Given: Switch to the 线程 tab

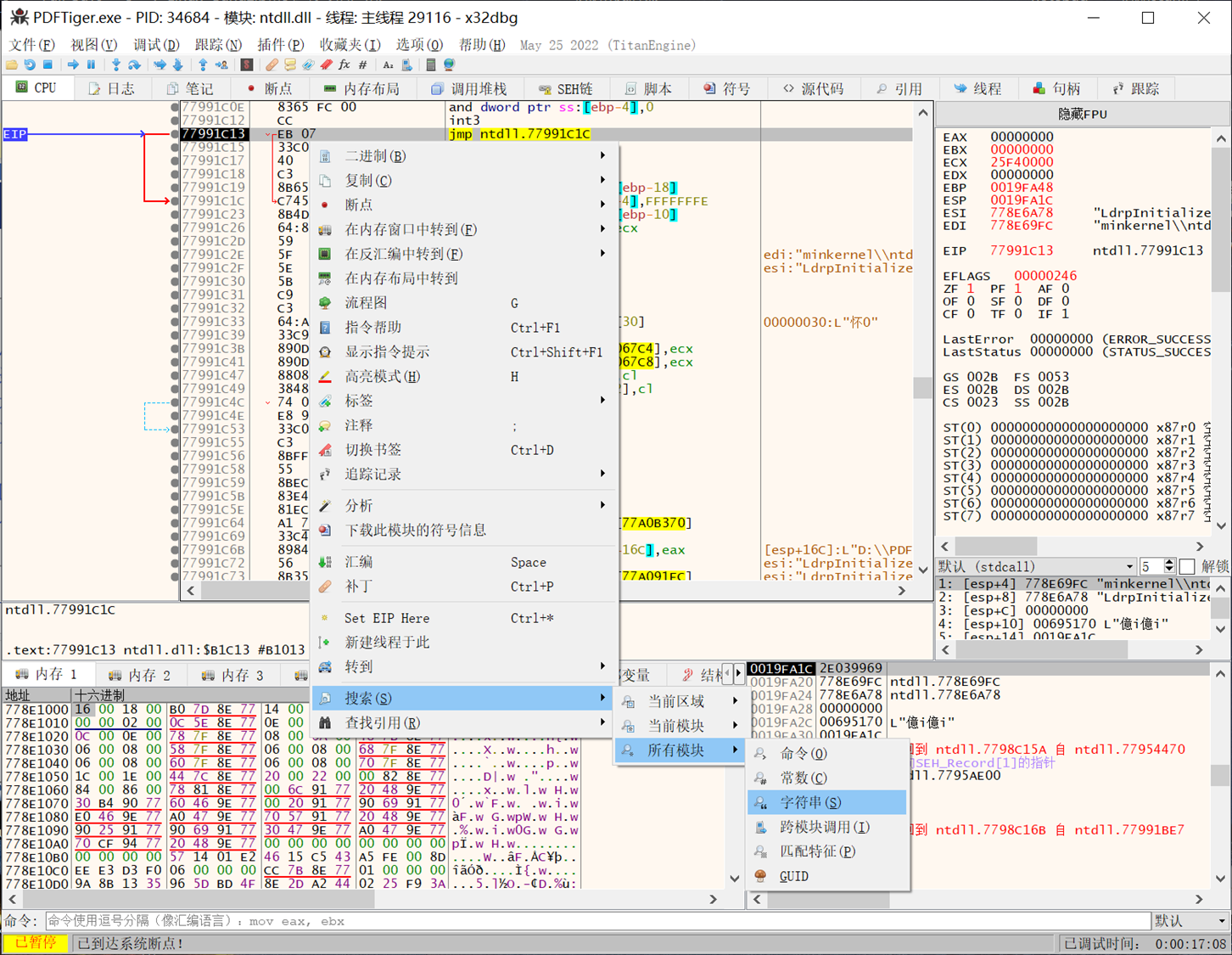Looking at the screenshot, I should tap(977, 88).
